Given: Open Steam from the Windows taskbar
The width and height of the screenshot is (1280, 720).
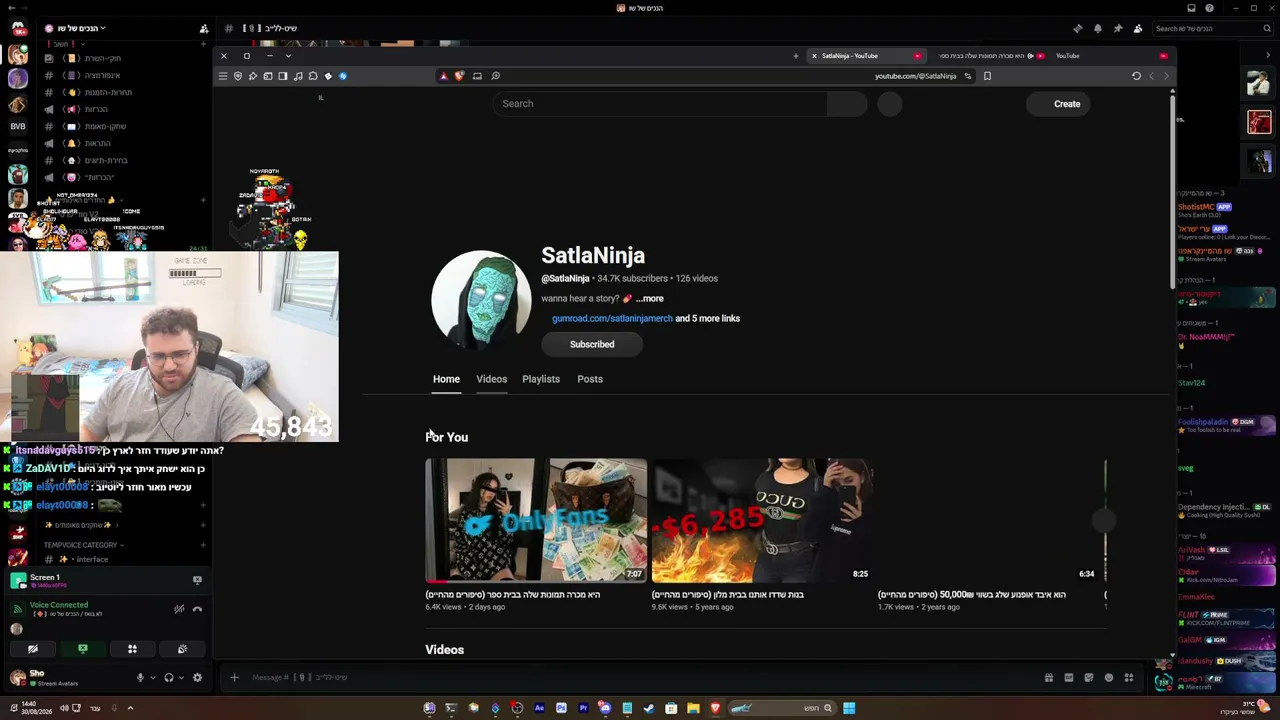Looking at the screenshot, I should click(x=649, y=708).
